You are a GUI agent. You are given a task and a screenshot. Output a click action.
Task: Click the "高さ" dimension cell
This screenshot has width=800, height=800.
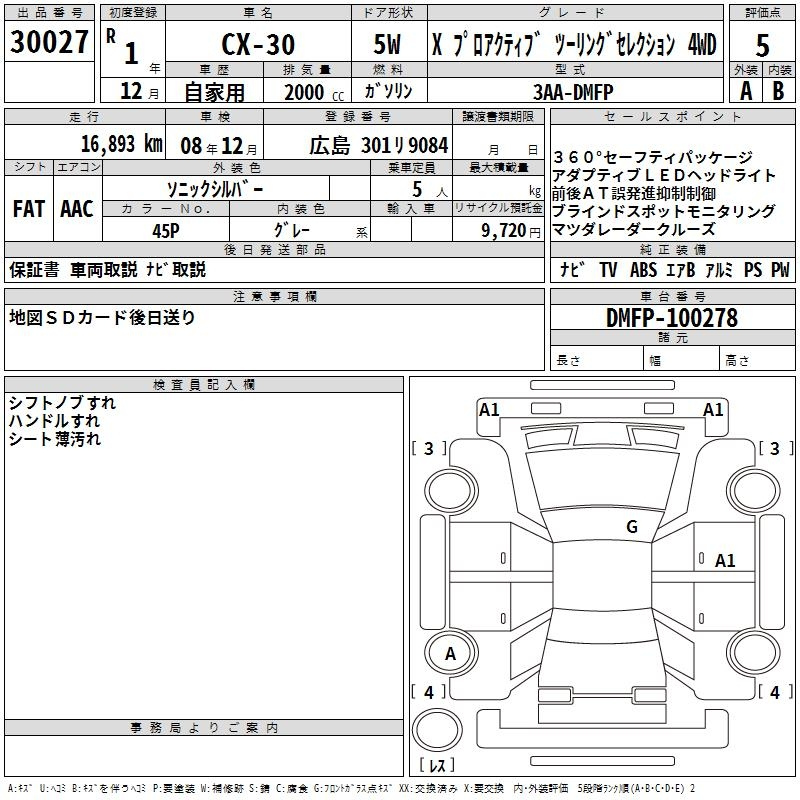[757, 360]
